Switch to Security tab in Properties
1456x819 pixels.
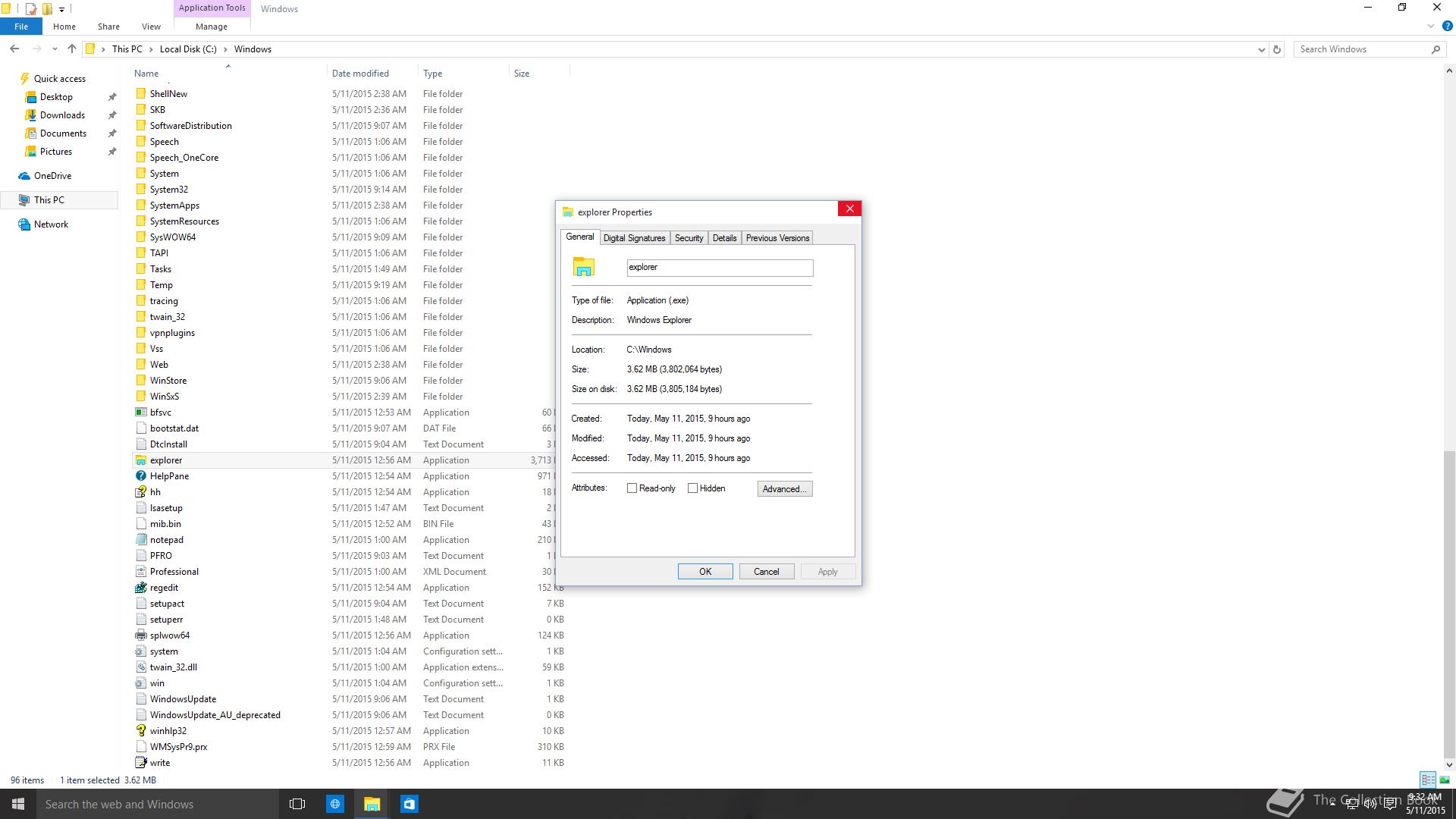[689, 238]
